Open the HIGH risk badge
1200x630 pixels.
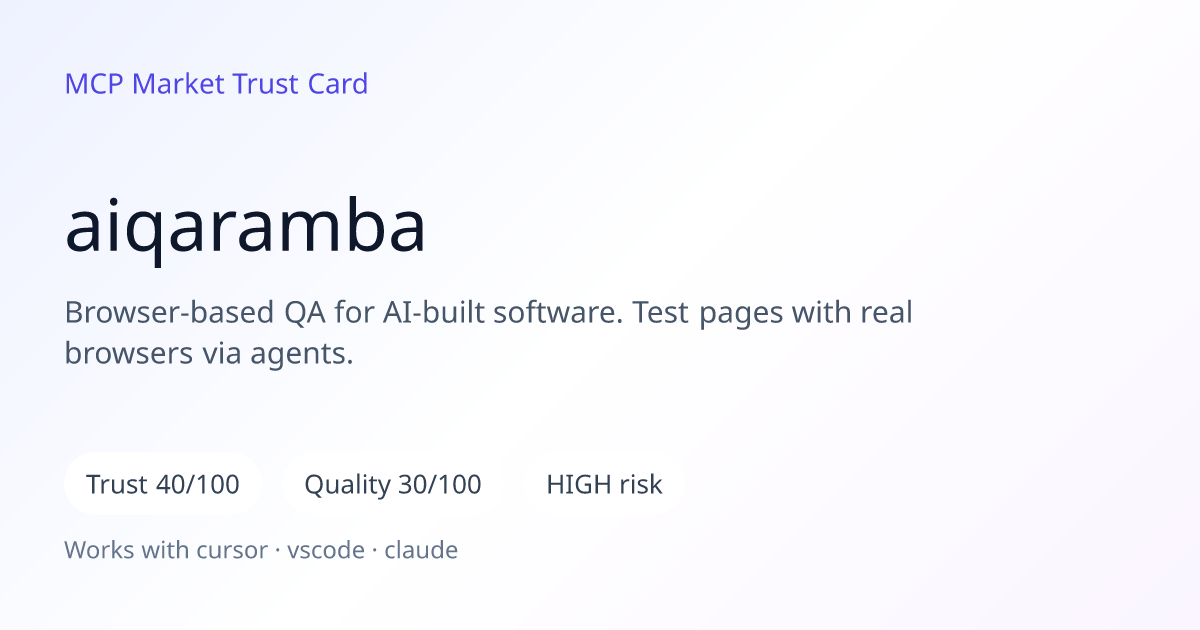[604, 484]
